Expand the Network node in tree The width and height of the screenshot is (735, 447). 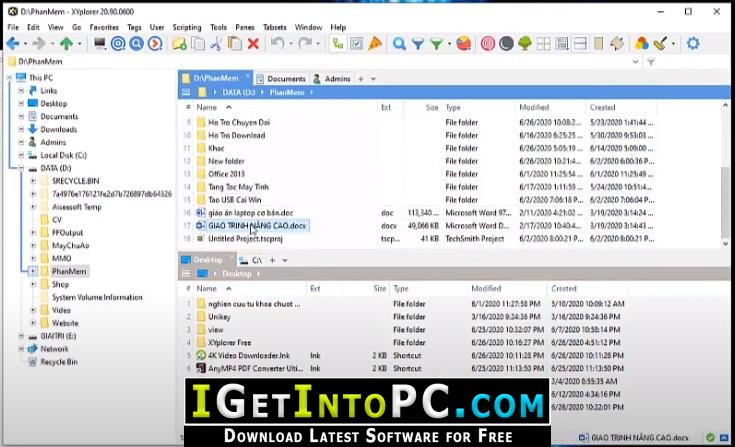coord(21,349)
